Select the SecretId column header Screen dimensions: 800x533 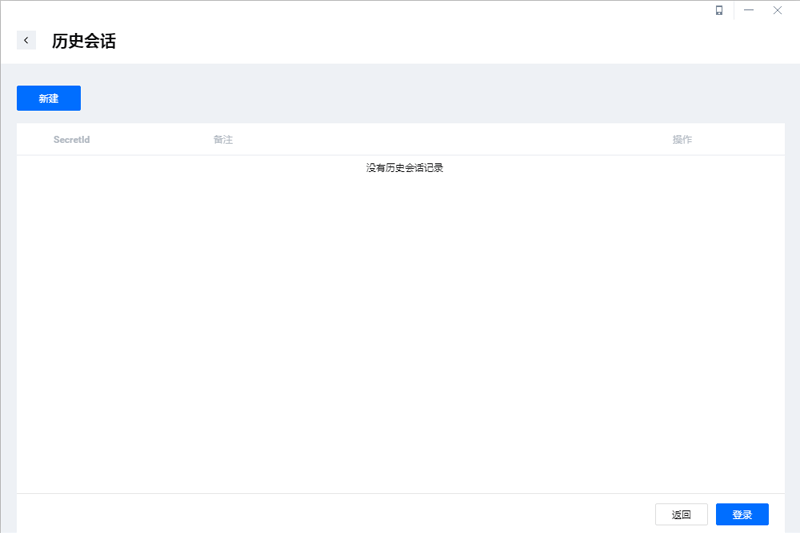click(x=72, y=140)
